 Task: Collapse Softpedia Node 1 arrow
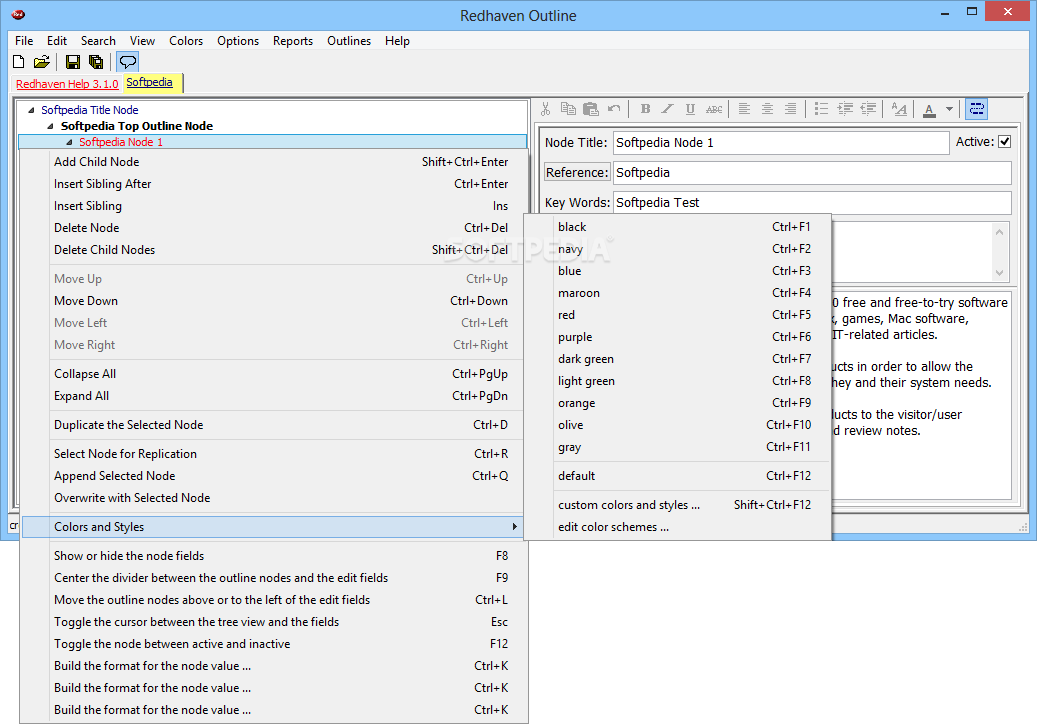tap(69, 142)
